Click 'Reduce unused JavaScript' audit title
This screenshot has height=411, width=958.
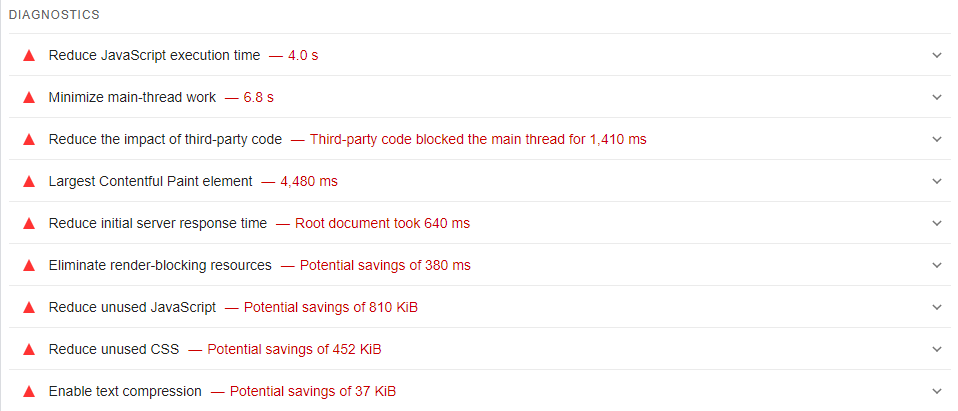[132, 307]
